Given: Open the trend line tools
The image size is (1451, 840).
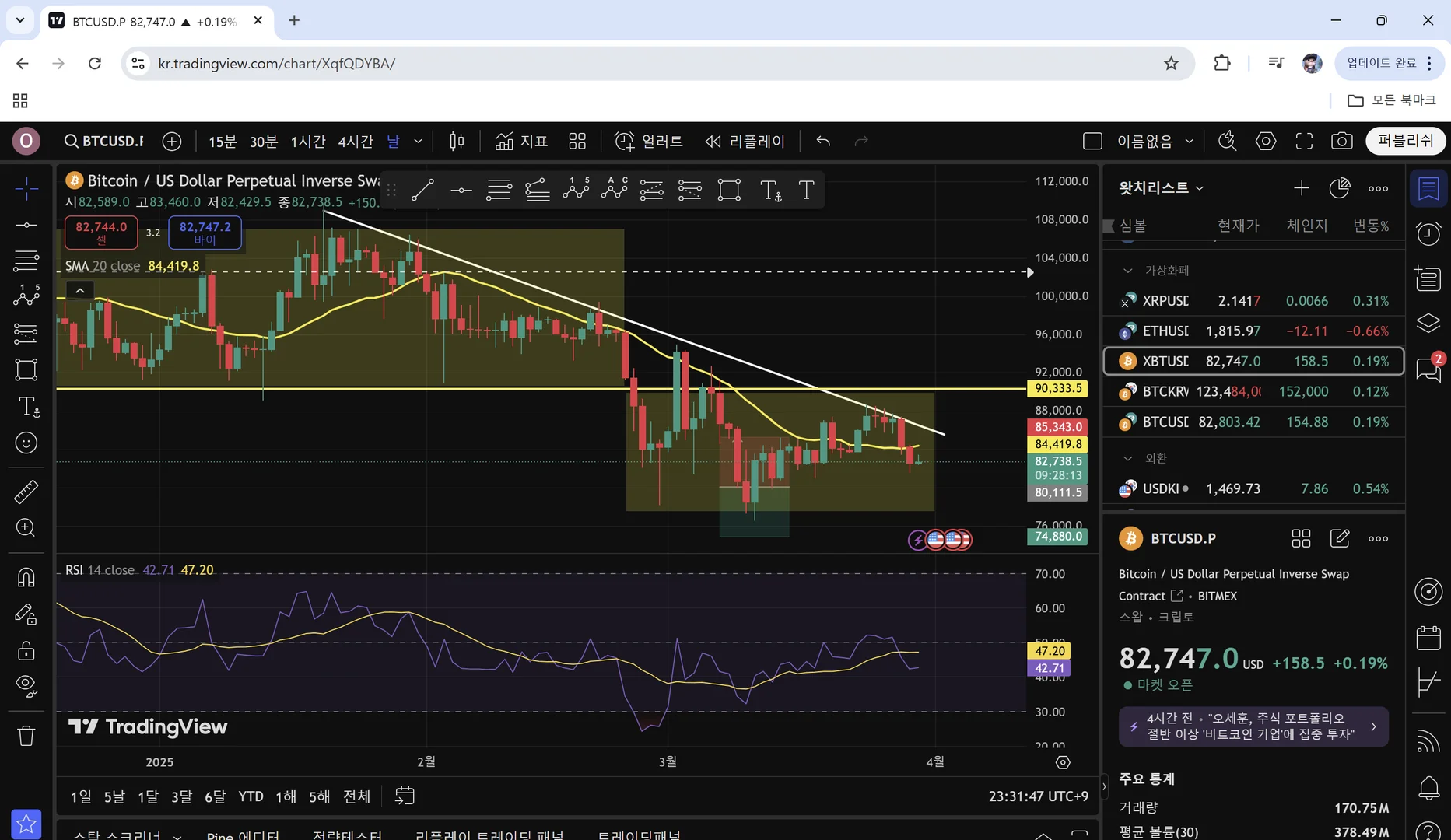Looking at the screenshot, I should click(x=26, y=225).
